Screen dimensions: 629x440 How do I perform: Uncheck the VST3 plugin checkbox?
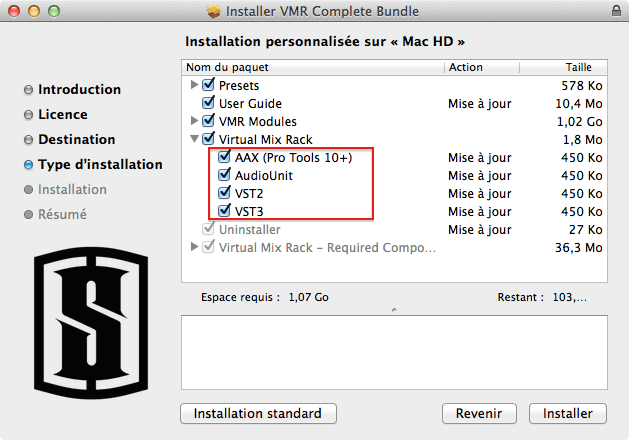pyautogui.click(x=224, y=212)
